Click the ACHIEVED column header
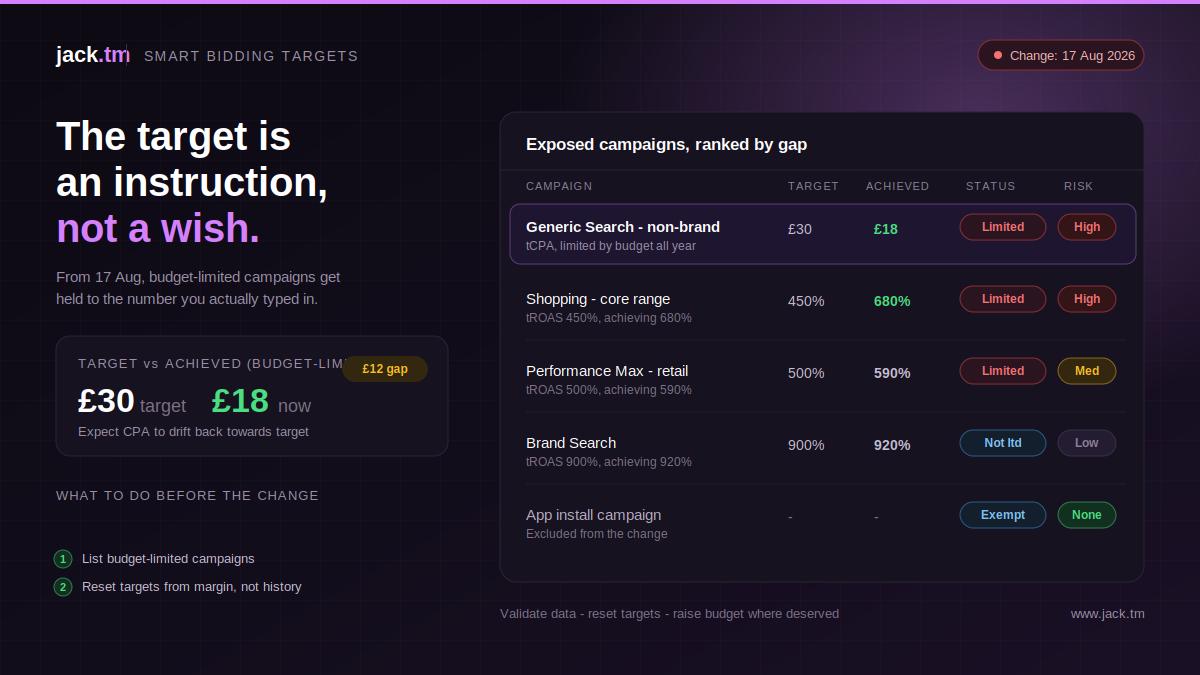Screen dimensions: 1200x675 pos(897,186)
